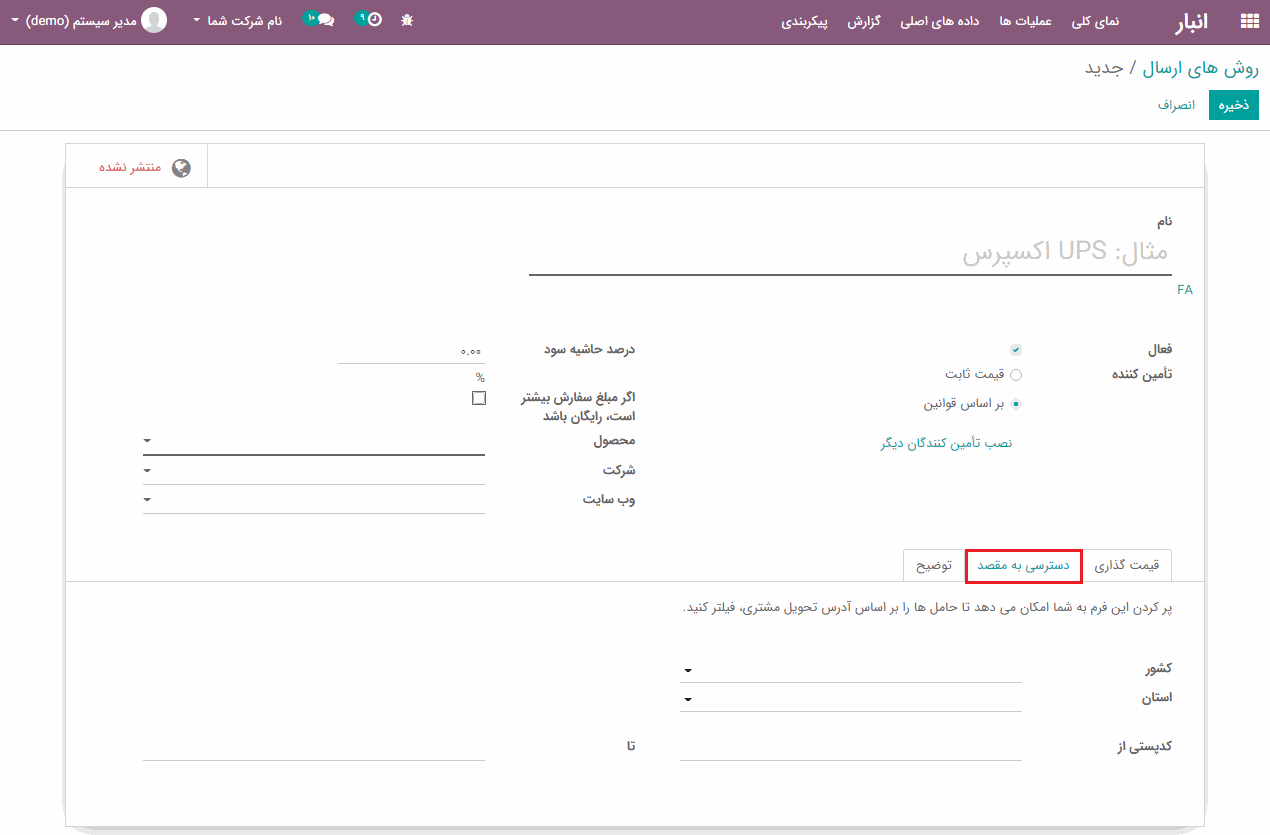Open the عملیات ها menu
This screenshot has width=1270, height=835.
pos(1025,21)
